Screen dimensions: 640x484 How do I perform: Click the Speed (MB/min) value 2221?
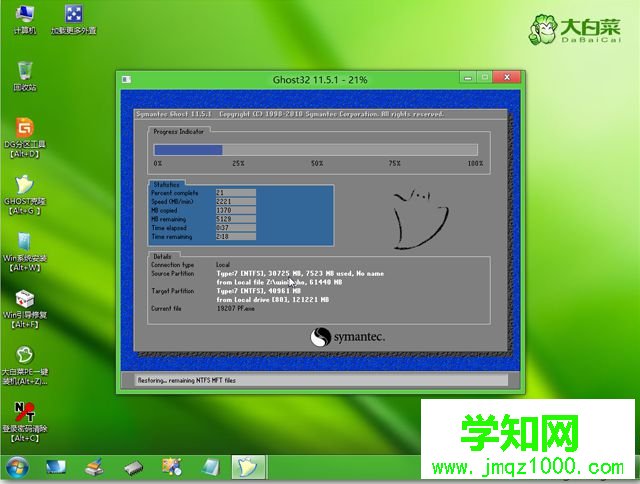point(236,201)
